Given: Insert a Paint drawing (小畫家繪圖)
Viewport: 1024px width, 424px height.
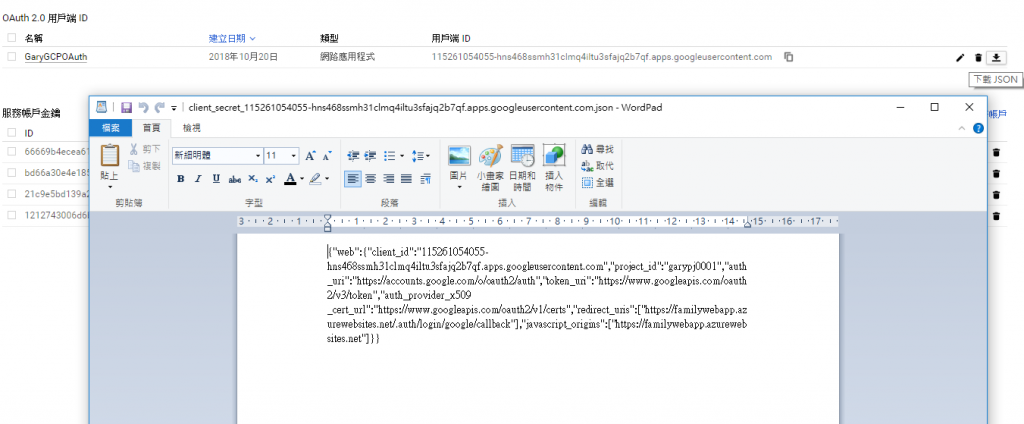Looking at the screenshot, I should (491, 167).
